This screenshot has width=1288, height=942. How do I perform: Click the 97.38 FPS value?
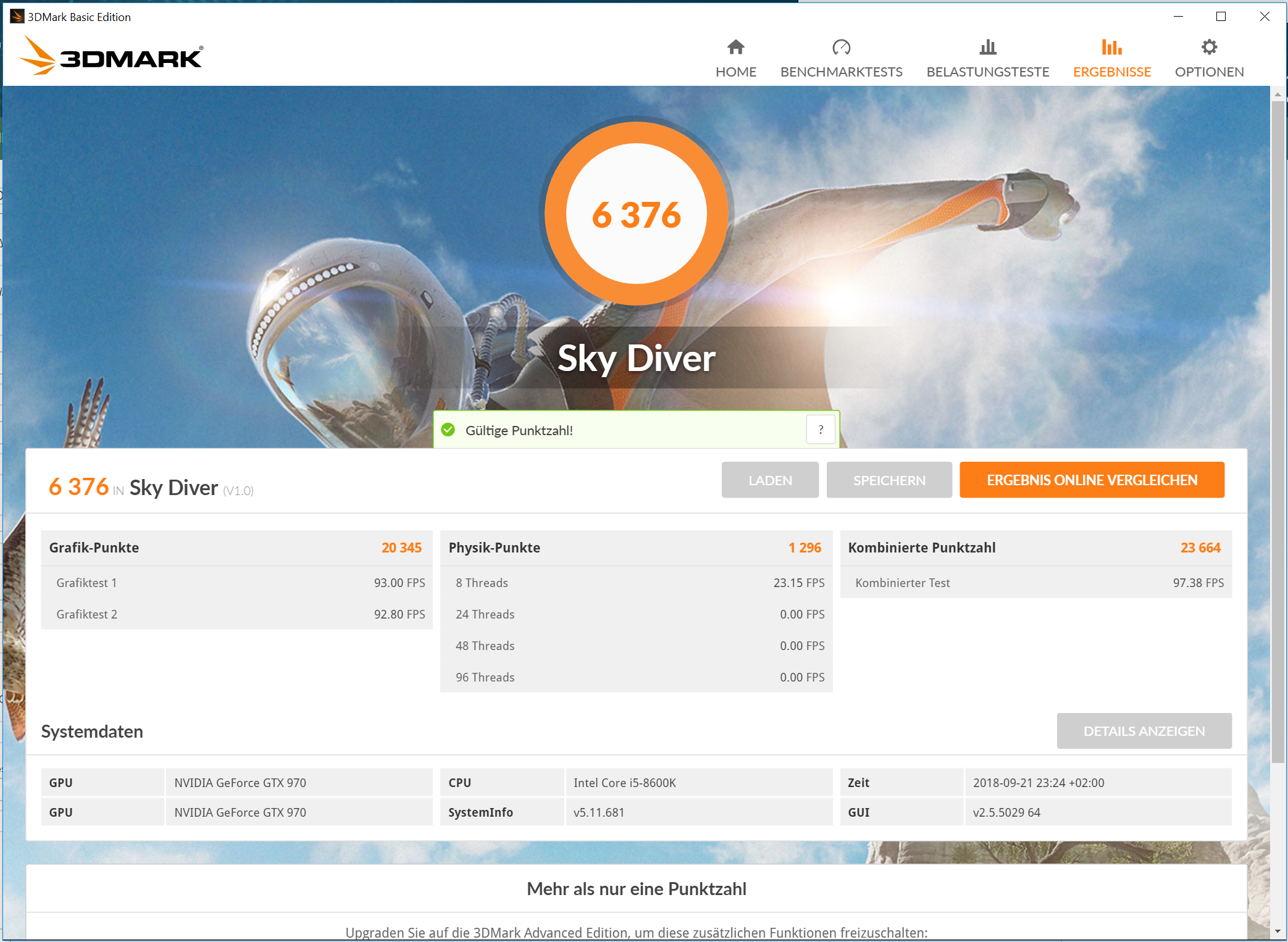pyautogui.click(x=1198, y=583)
